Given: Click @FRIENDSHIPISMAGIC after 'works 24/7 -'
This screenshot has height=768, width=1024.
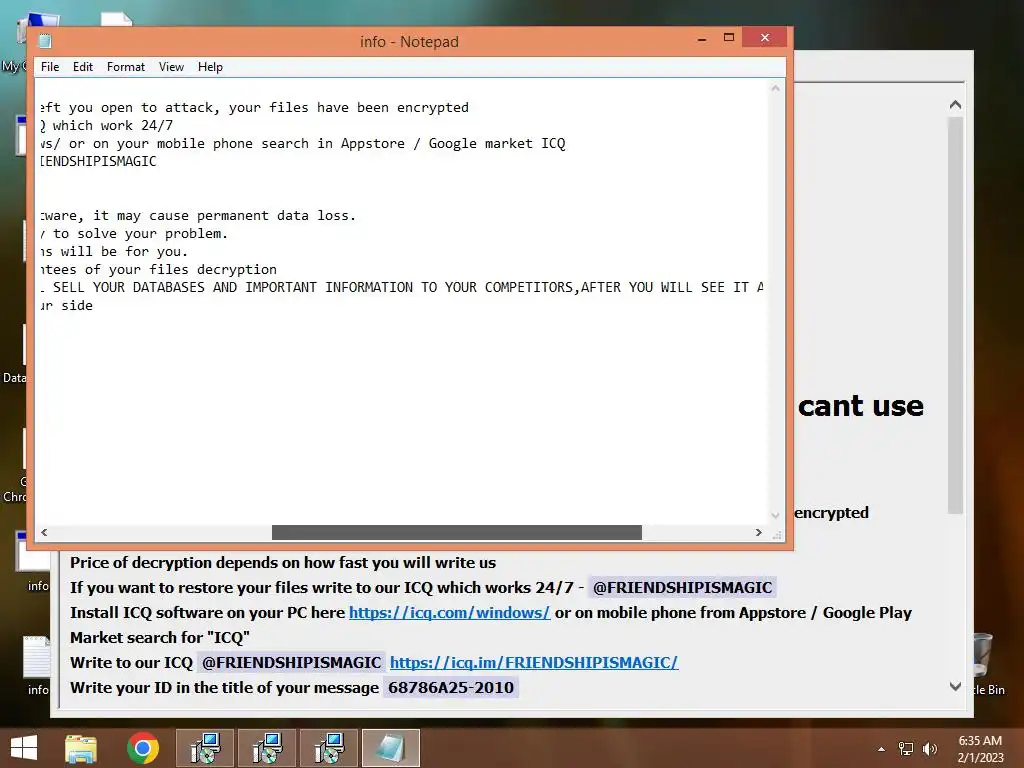Looking at the screenshot, I should [682, 587].
